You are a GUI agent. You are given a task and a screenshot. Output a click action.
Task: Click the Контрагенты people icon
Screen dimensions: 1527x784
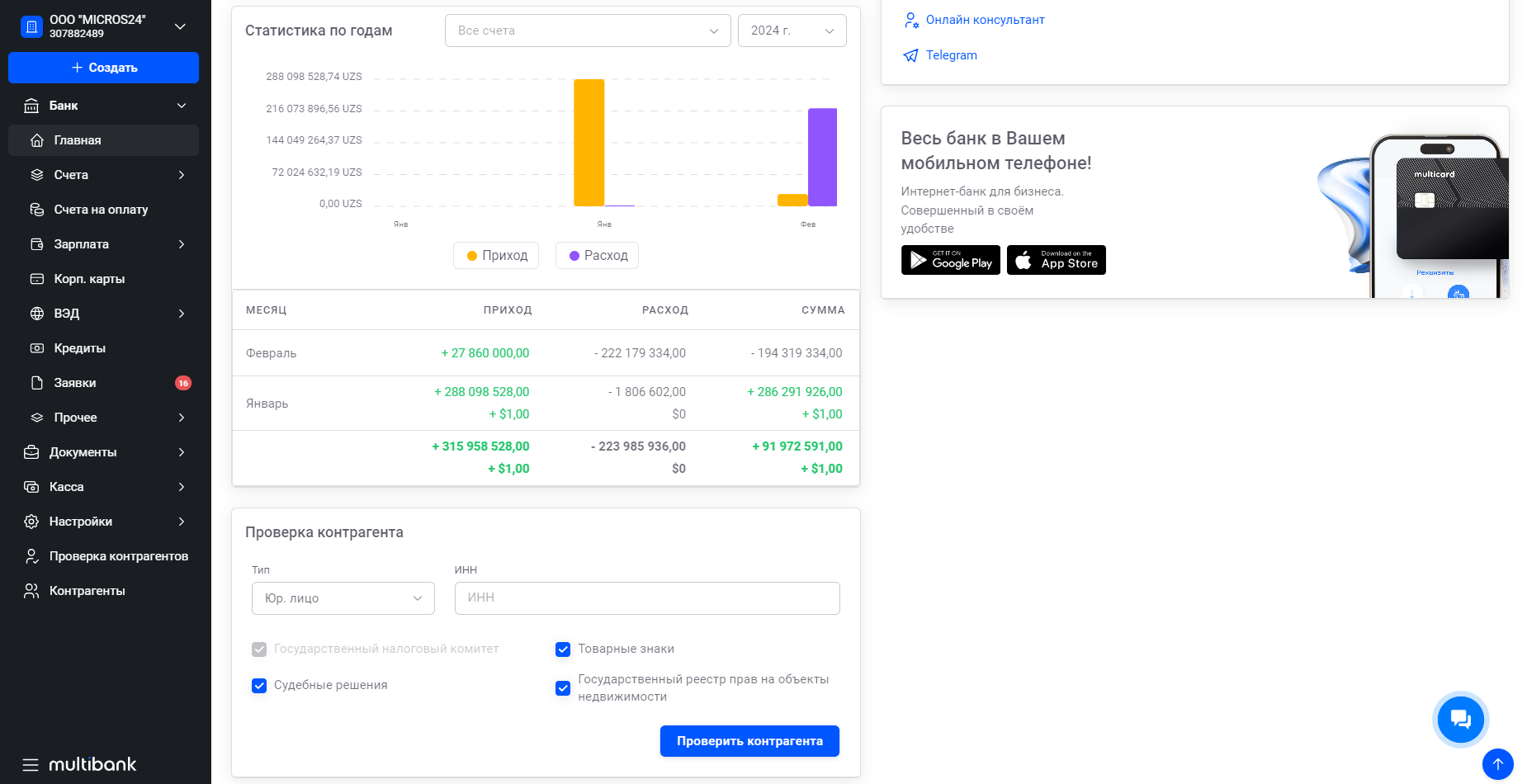coord(31,591)
